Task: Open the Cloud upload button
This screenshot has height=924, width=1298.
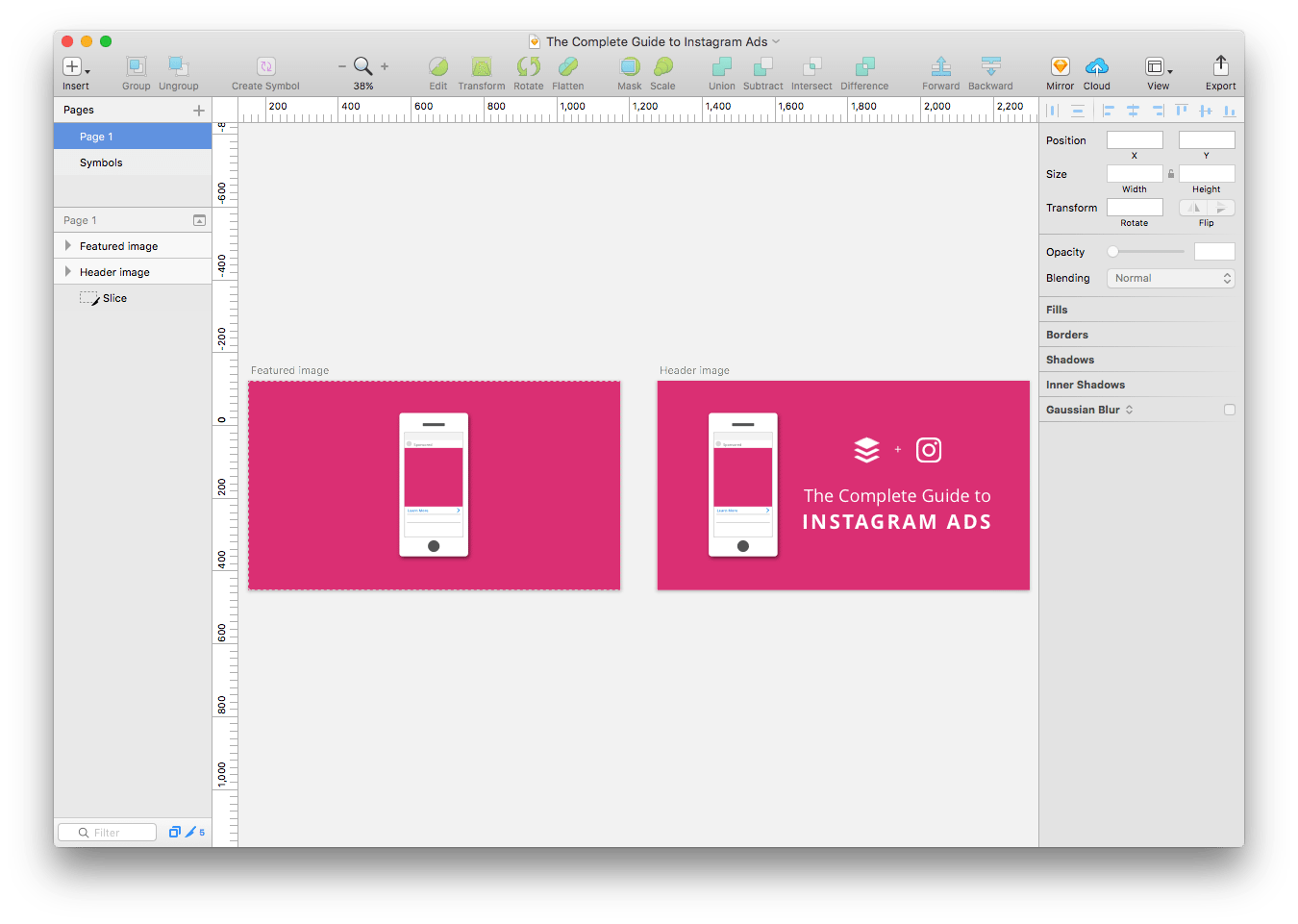Action: (x=1097, y=66)
